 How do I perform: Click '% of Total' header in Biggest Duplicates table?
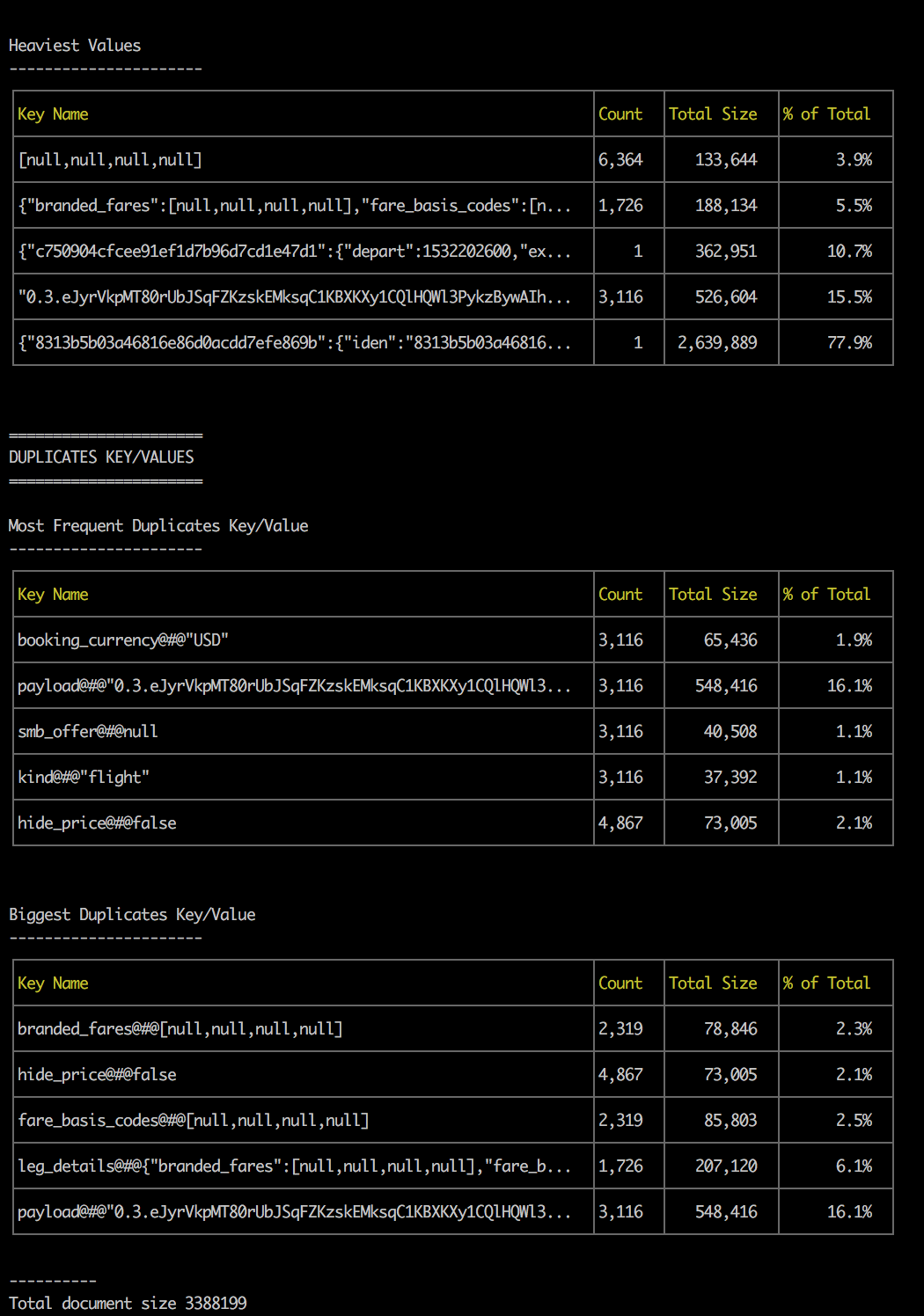point(826,983)
